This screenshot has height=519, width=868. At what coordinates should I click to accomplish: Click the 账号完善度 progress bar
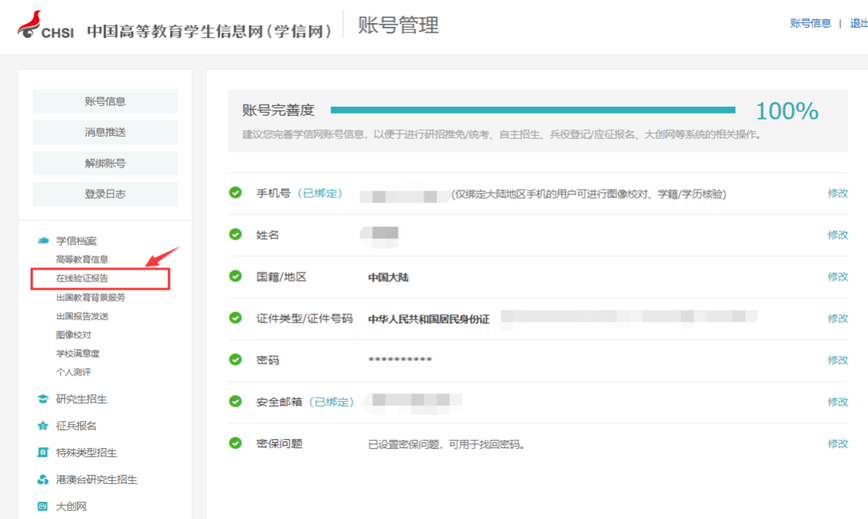coord(533,110)
